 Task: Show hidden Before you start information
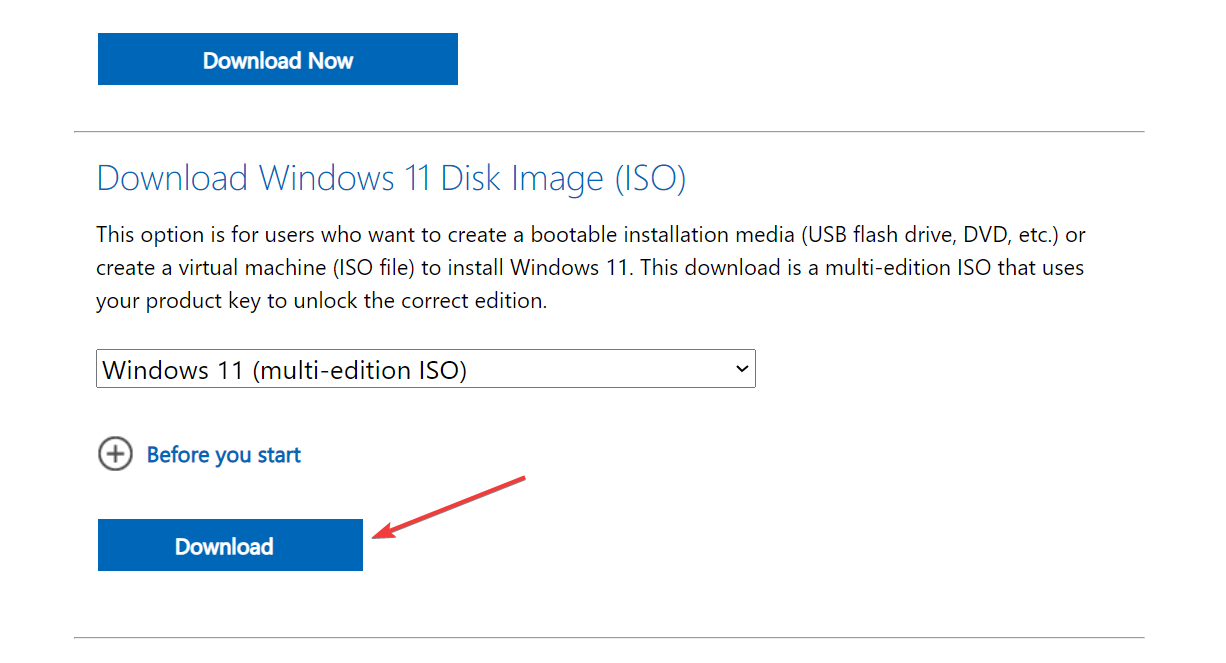tap(223, 454)
